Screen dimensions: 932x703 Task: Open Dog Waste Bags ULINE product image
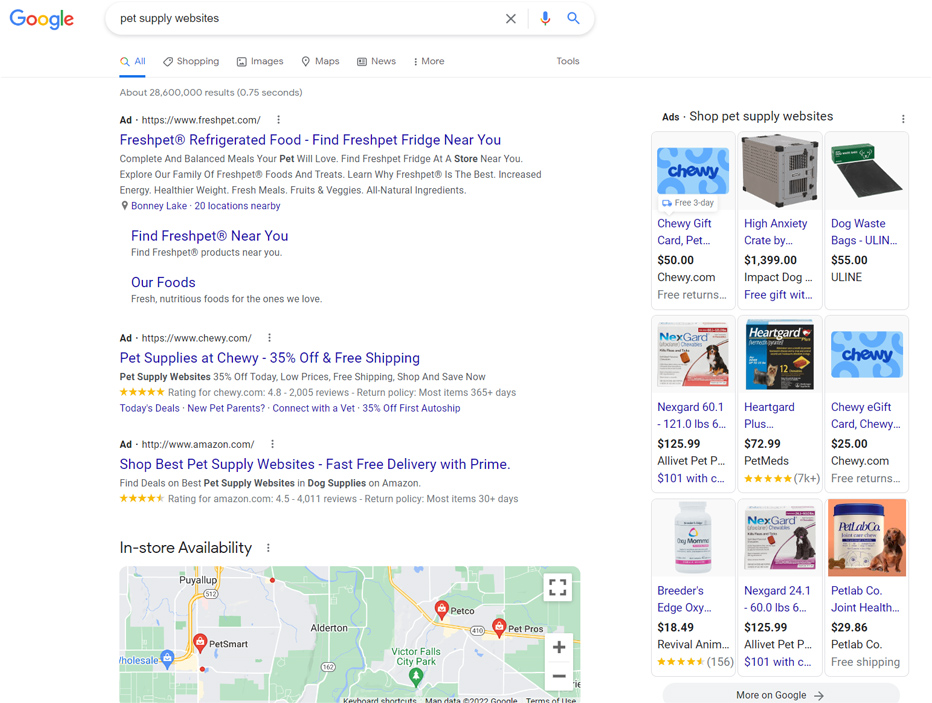click(x=867, y=171)
